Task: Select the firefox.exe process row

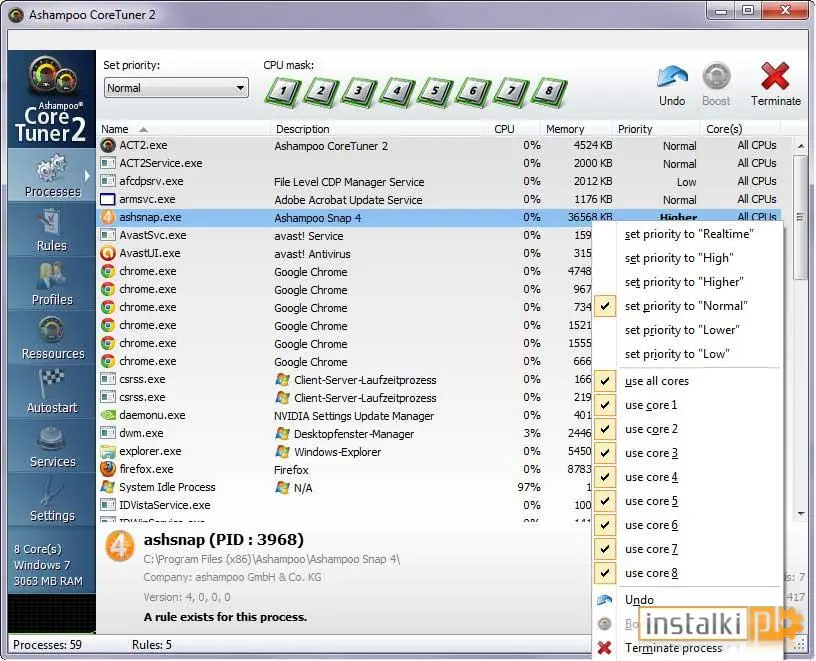Action: tap(343, 469)
